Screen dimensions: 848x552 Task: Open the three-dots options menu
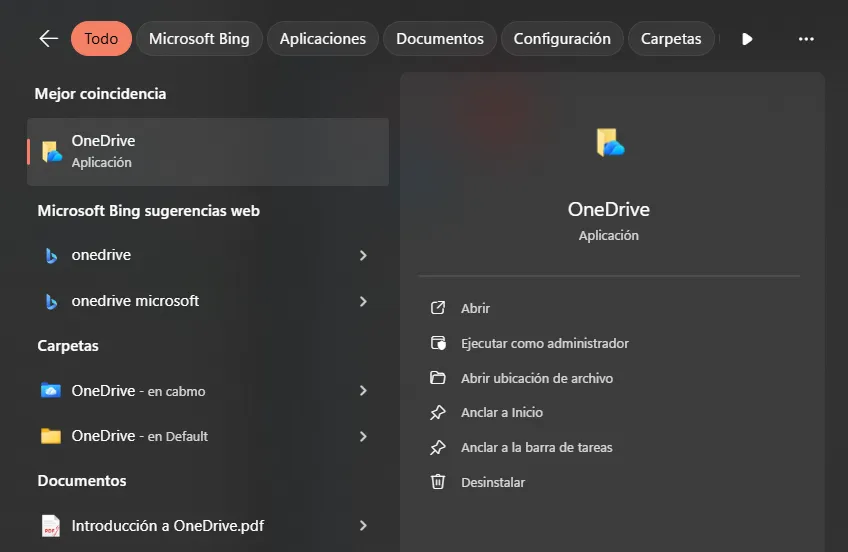click(x=806, y=39)
